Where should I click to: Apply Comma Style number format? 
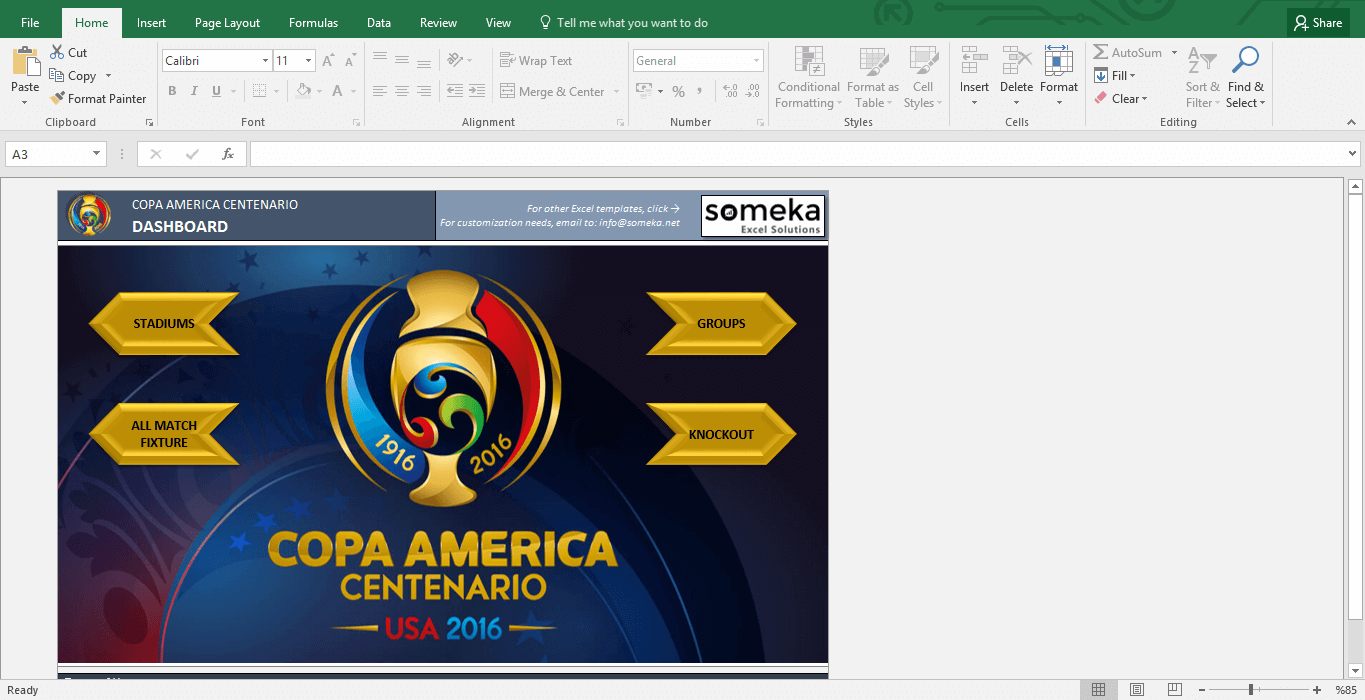[701, 91]
